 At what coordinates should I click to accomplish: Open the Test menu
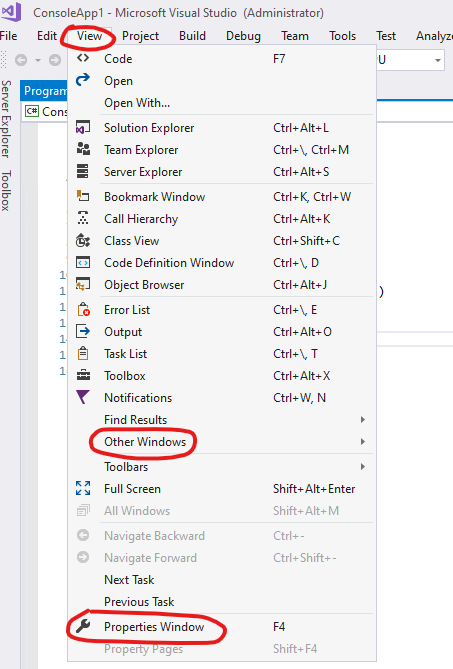tap(386, 36)
